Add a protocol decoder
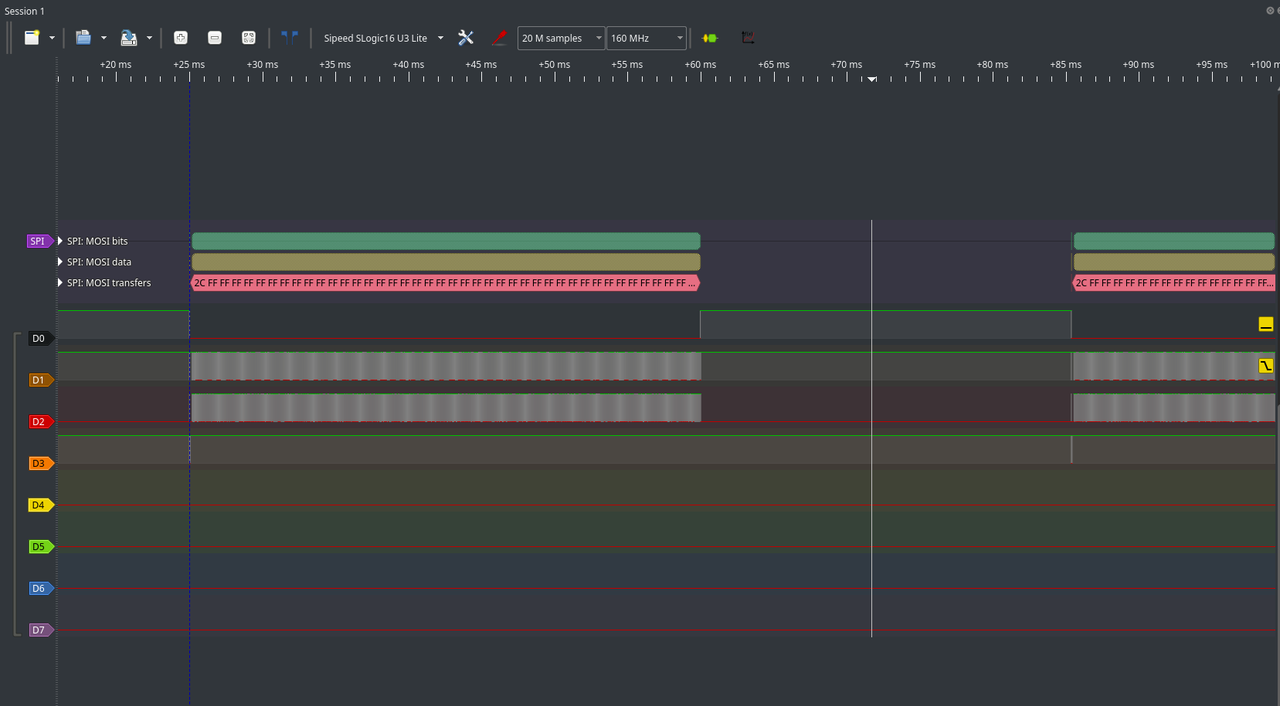This screenshot has height=706, width=1280. coord(710,38)
